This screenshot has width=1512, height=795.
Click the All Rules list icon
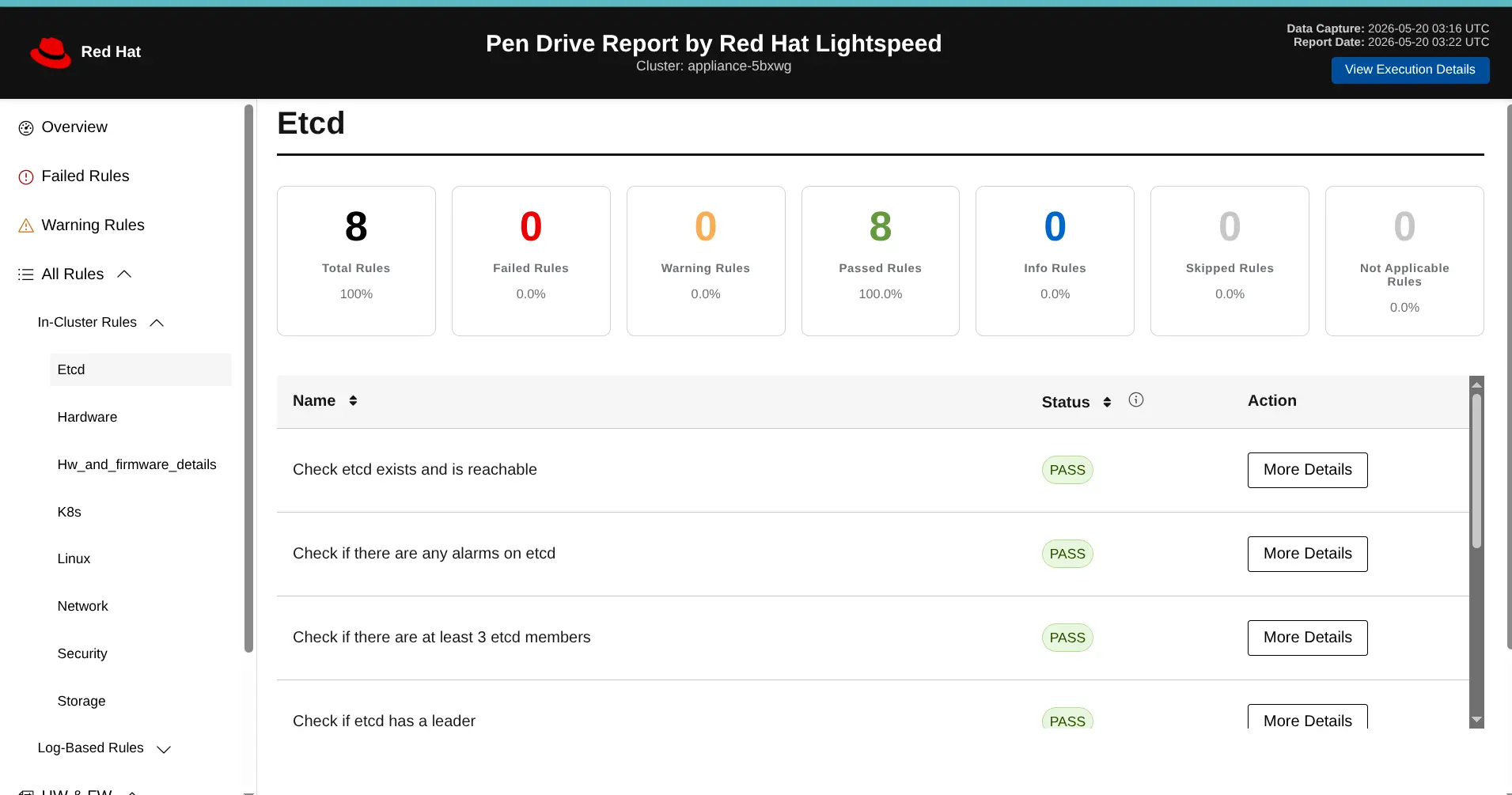pyautogui.click(x=26, y=274)
